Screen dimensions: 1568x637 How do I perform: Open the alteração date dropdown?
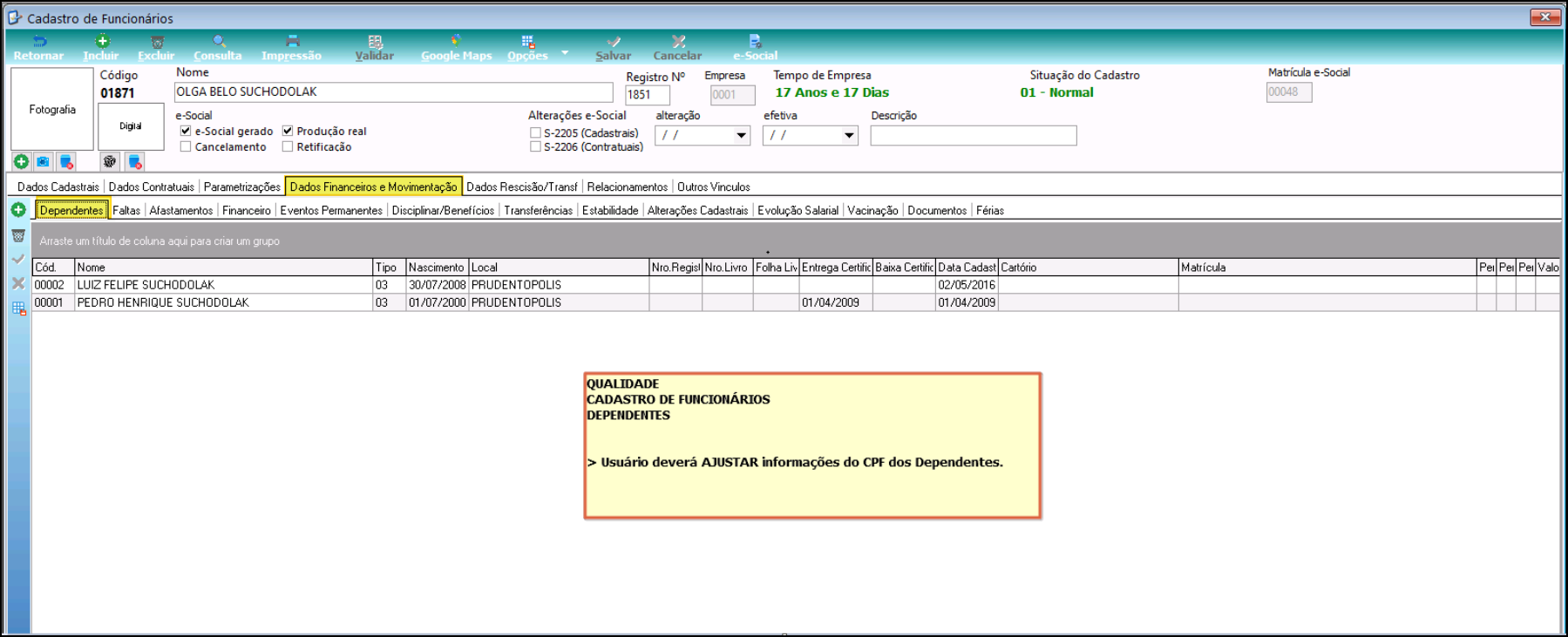pyautogui.click(x=741, y=135)
